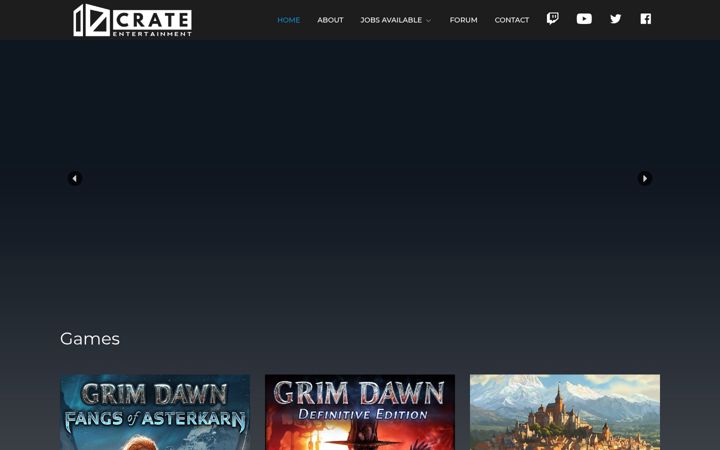Open the Facebook page icon

tap(646, 19)
